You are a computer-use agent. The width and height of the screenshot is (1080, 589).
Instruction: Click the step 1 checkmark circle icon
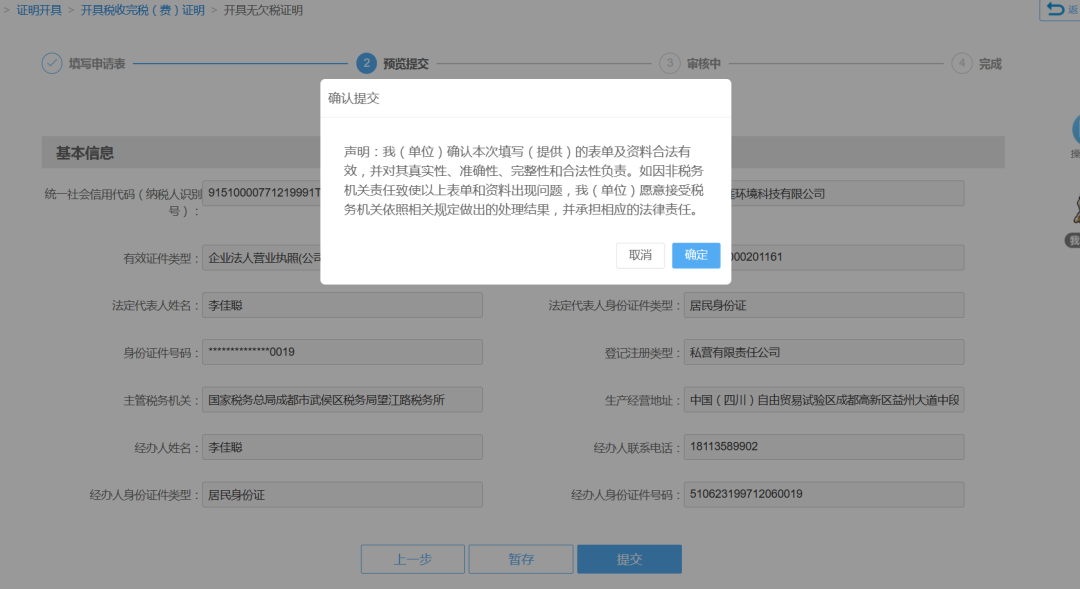tap(51, 64)
